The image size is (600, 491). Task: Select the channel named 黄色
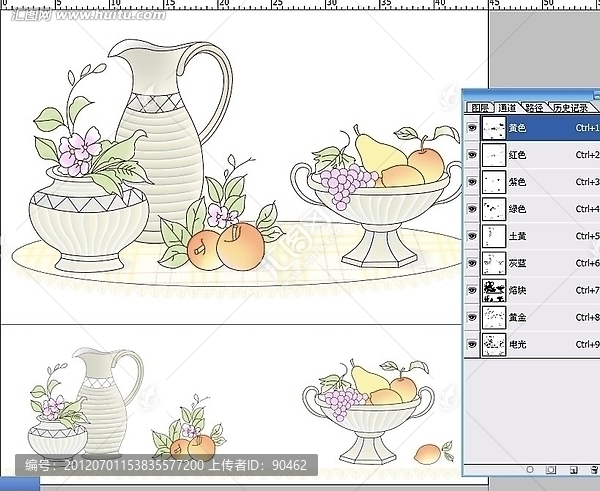pos(517,128)
